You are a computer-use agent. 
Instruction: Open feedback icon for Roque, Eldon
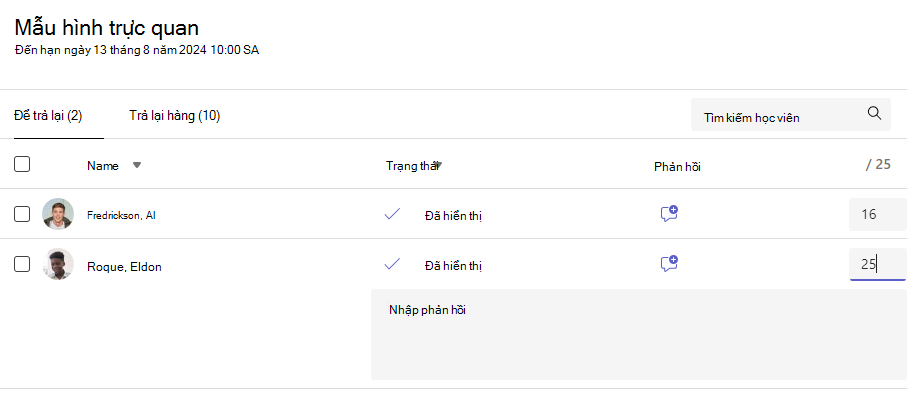click(x=669, y=264)
